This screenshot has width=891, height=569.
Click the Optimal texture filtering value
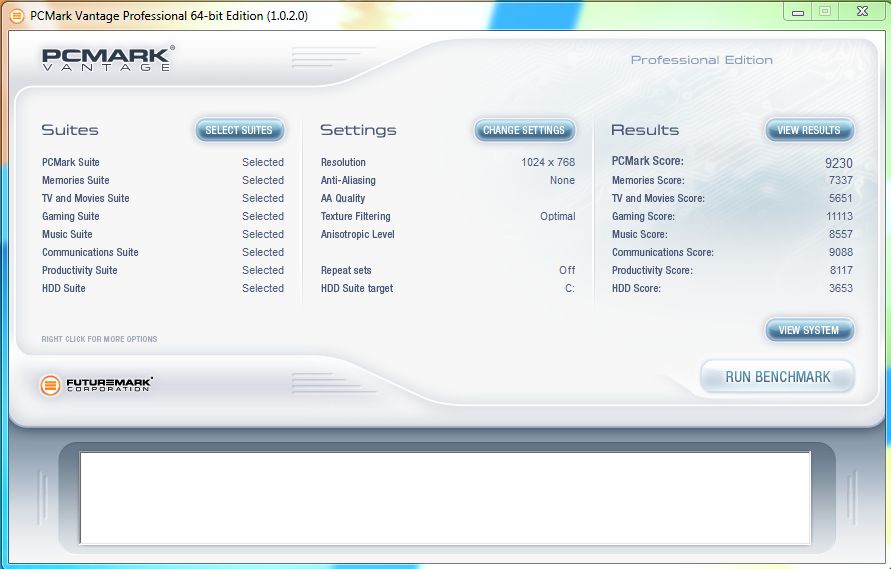(557, 217)
